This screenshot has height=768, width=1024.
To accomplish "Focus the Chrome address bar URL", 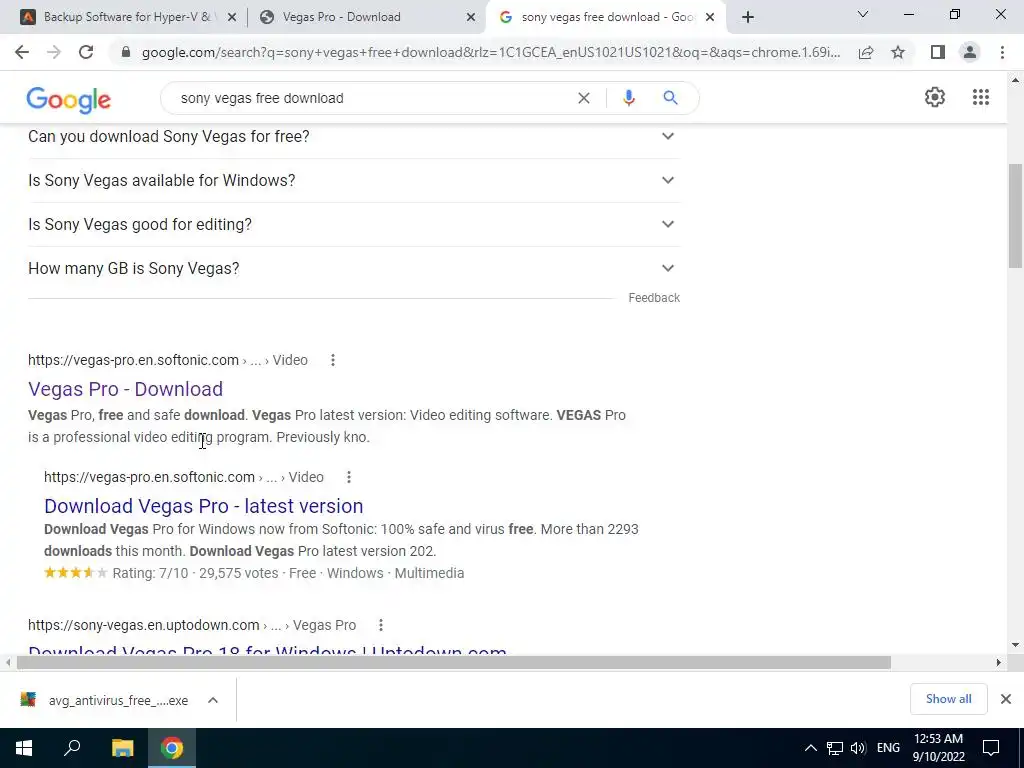I will coord(490,52).
